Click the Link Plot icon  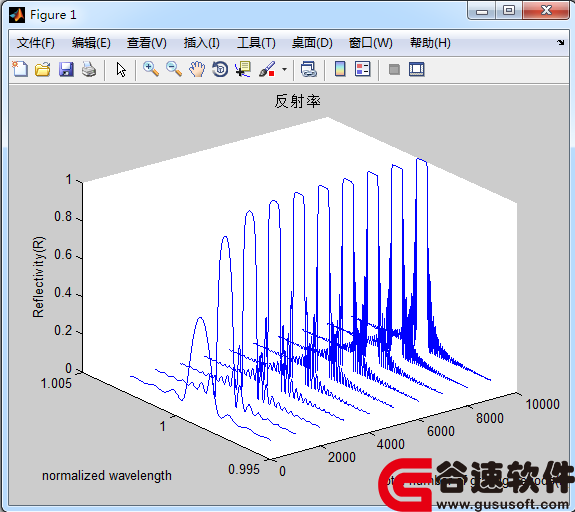pyautogui.click(x=308, y=69)
